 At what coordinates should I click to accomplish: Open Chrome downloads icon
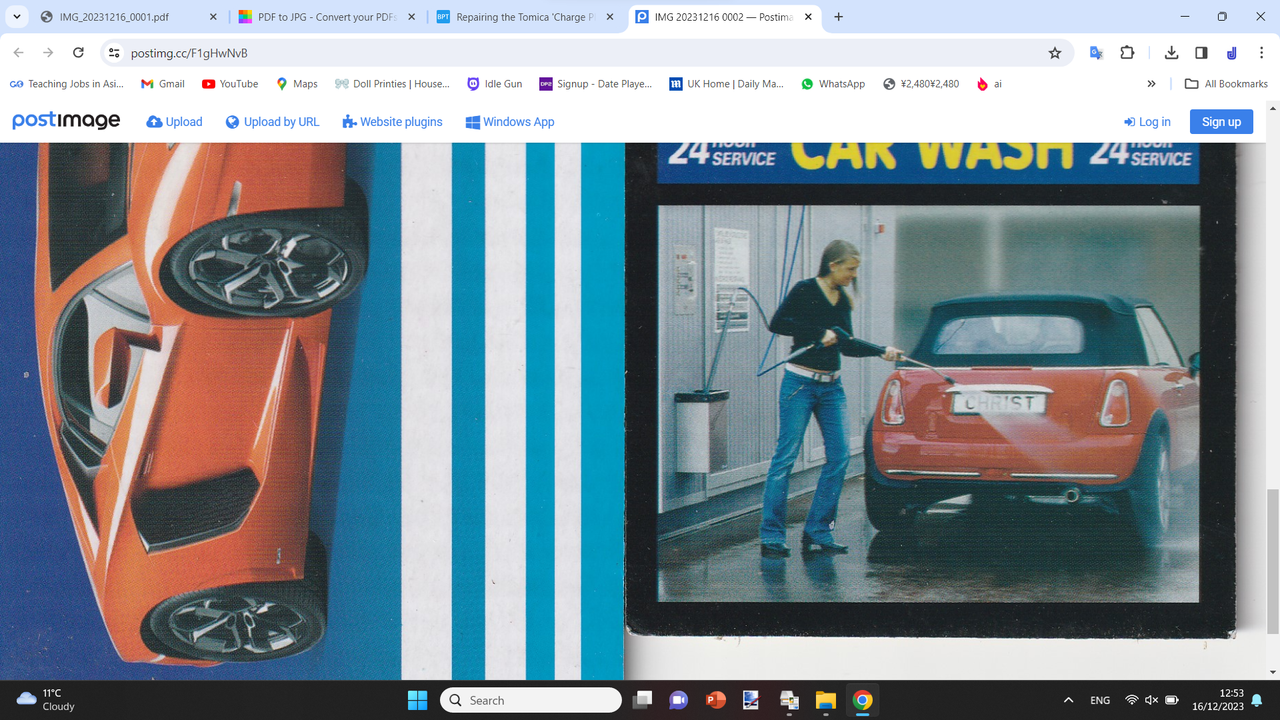1171,53
